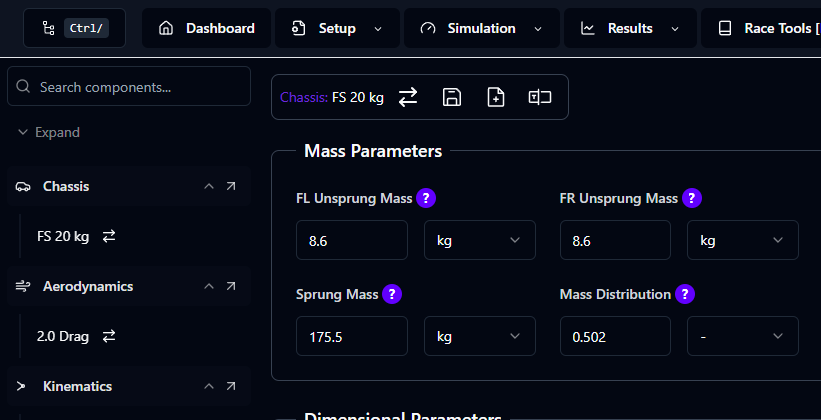Image resolution: width=821 pixels, height=420 pixels.
Task: Open the Sprung Mass kg unit dropdown
Action: pyautogui.click(x=479, y=337)
